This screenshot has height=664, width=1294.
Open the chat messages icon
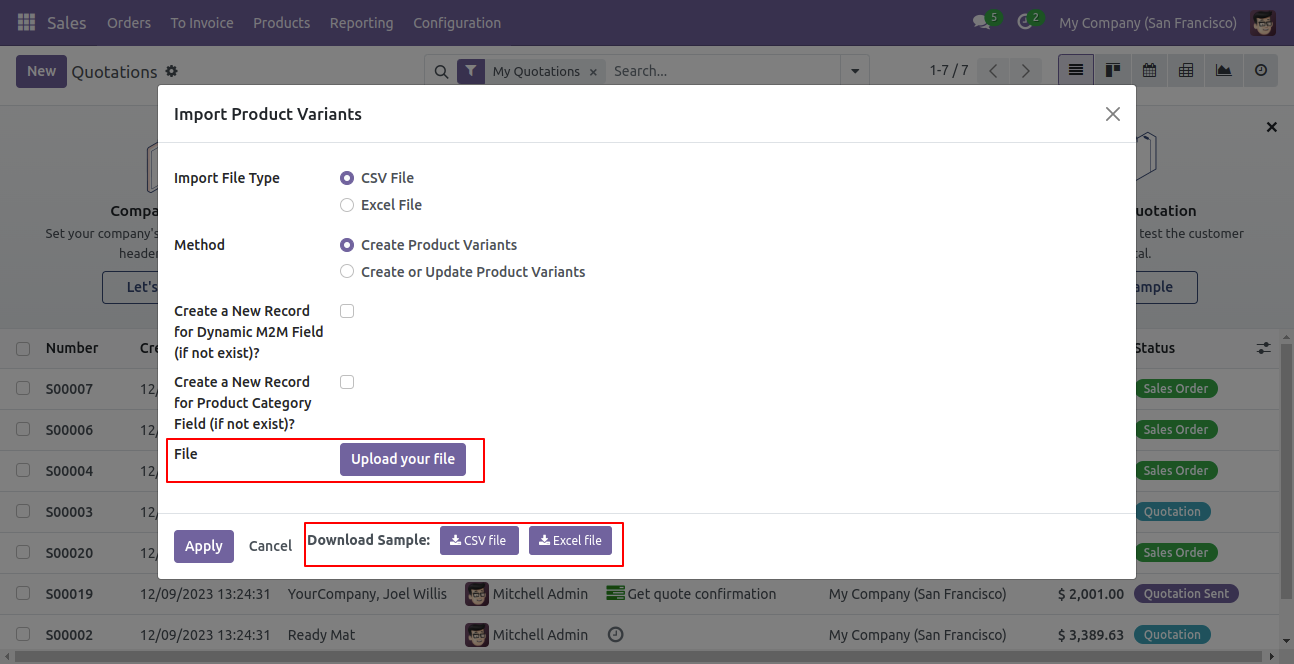pyautogui.click(x=981, y=22)
